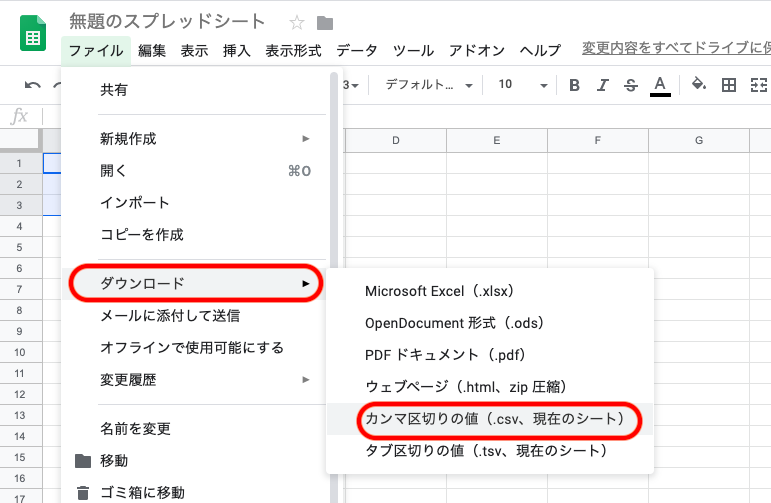Click the file menu scrollbar
771x503 pixels.
[334, 172]
